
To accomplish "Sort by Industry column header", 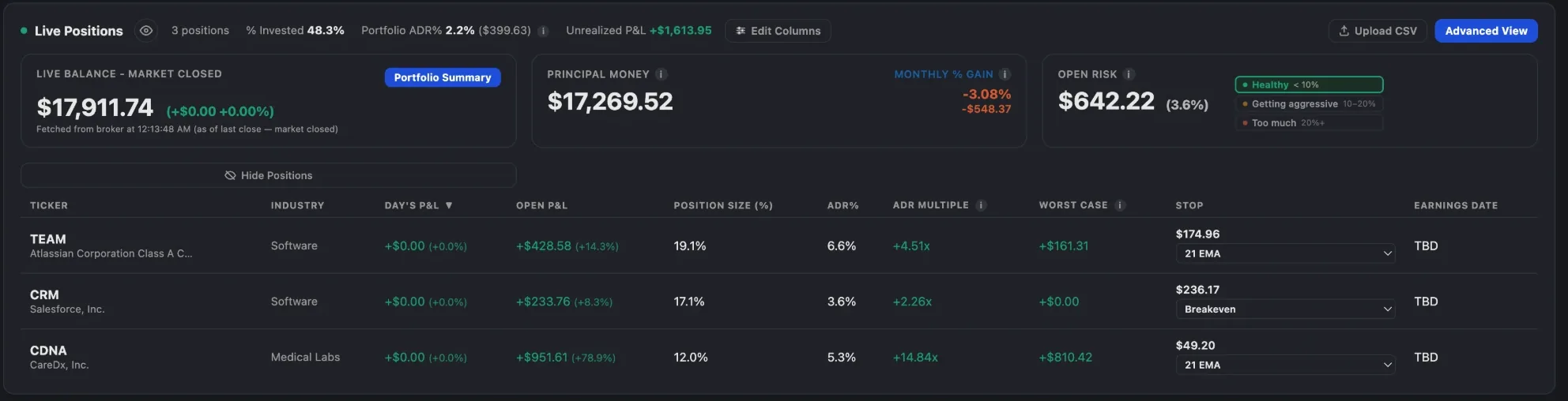I will pyautogui.click(x=297, y=205).
